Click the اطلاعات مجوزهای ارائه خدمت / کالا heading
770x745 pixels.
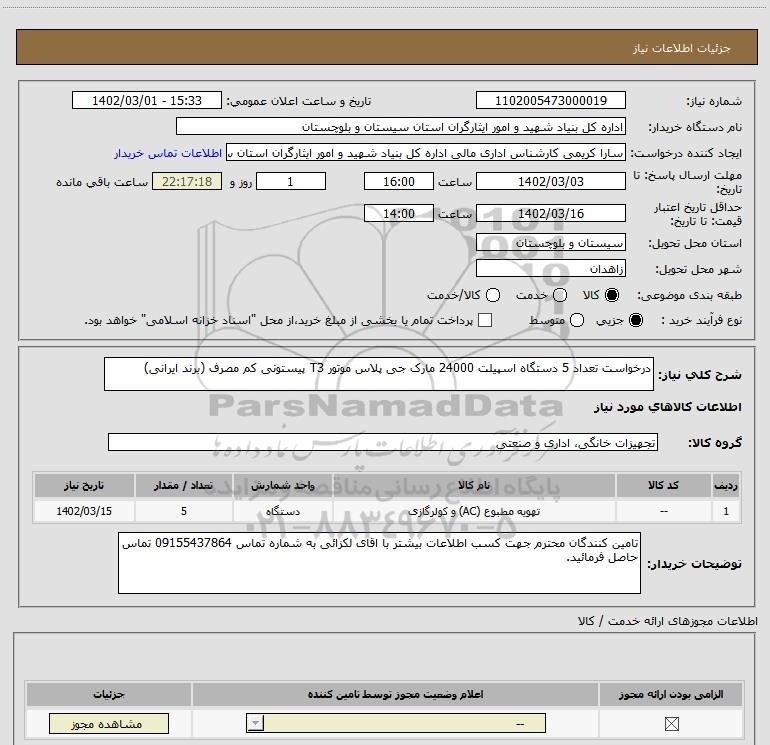pyautogui.click(x=667, y=621)
